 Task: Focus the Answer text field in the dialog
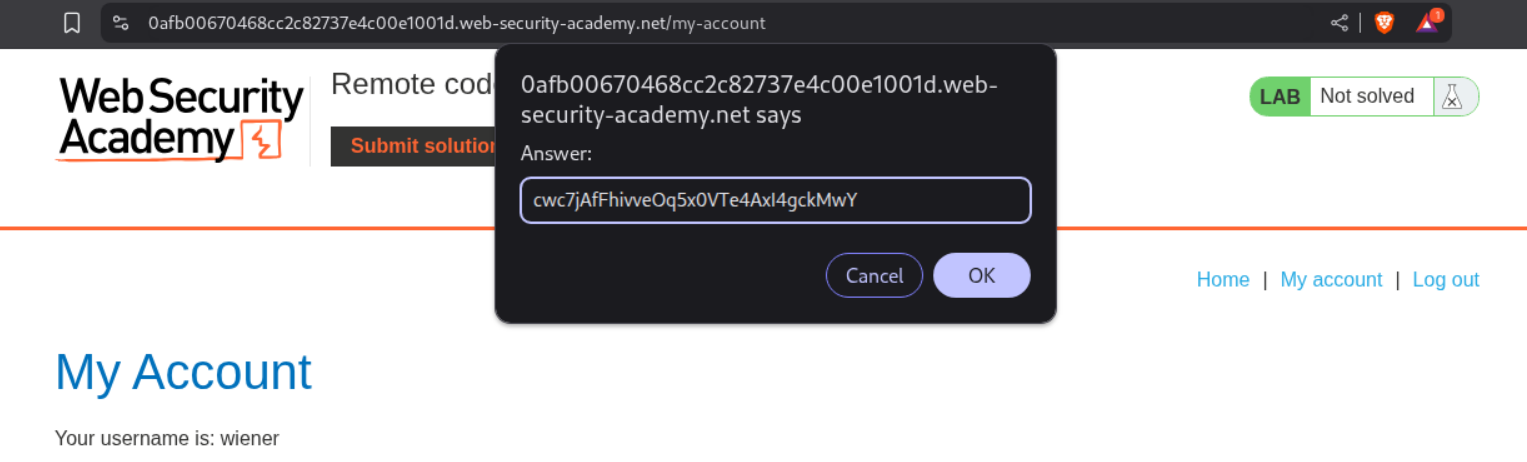click(775, 200)
